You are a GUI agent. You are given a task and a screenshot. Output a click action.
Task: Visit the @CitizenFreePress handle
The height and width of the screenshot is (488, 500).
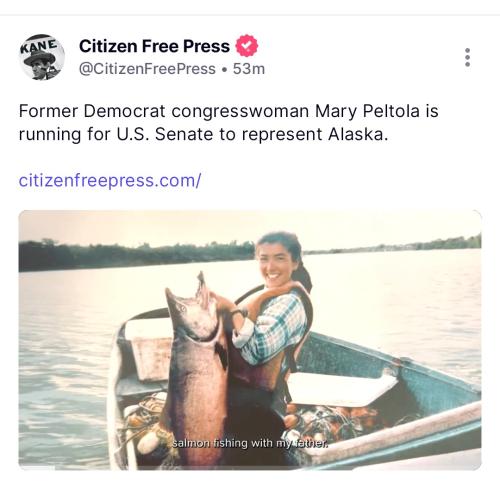147,69
